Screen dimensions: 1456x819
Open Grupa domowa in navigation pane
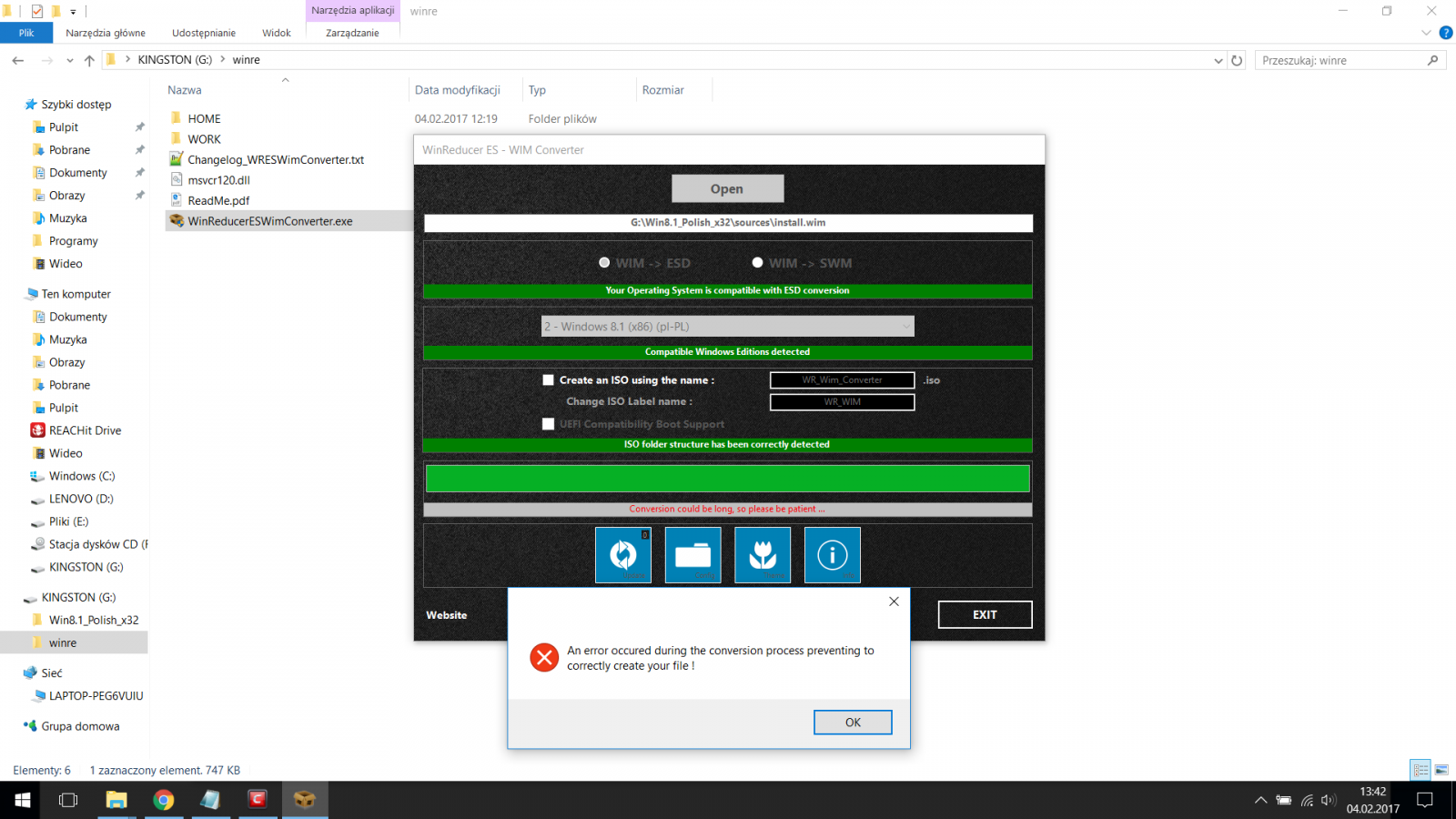(80, 726)
